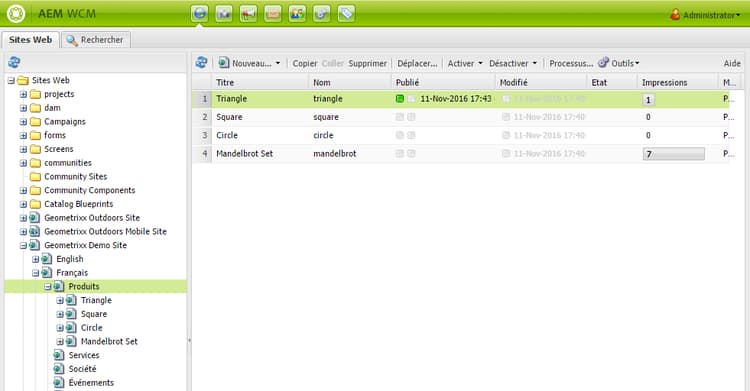The width and height of the screenshot is (750, 391).
Task: Click the Etat column header
Action: click(x=612, y=82)
